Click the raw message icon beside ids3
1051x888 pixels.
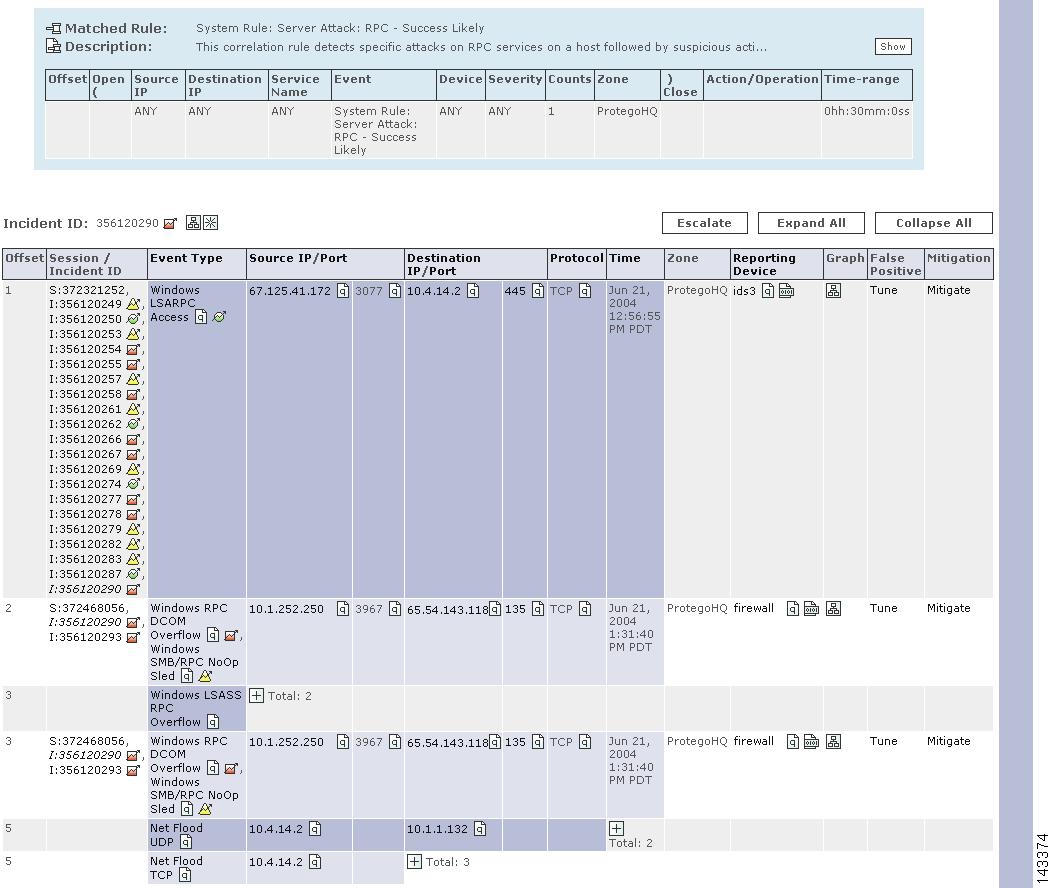point(786,291)
